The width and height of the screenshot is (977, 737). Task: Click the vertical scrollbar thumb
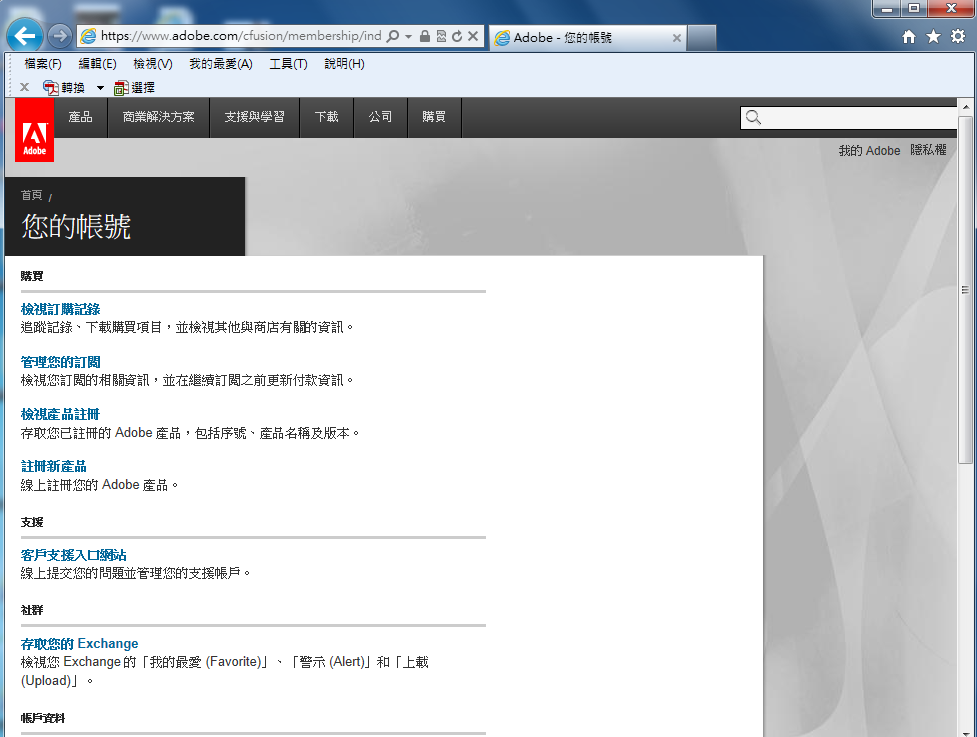point(965,290)
